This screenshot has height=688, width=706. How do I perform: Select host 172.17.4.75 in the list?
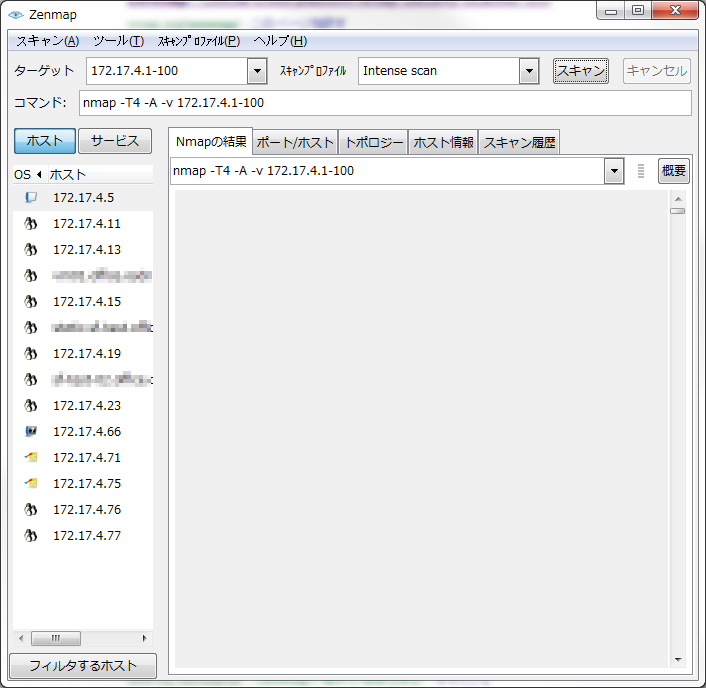coord(83,484)
